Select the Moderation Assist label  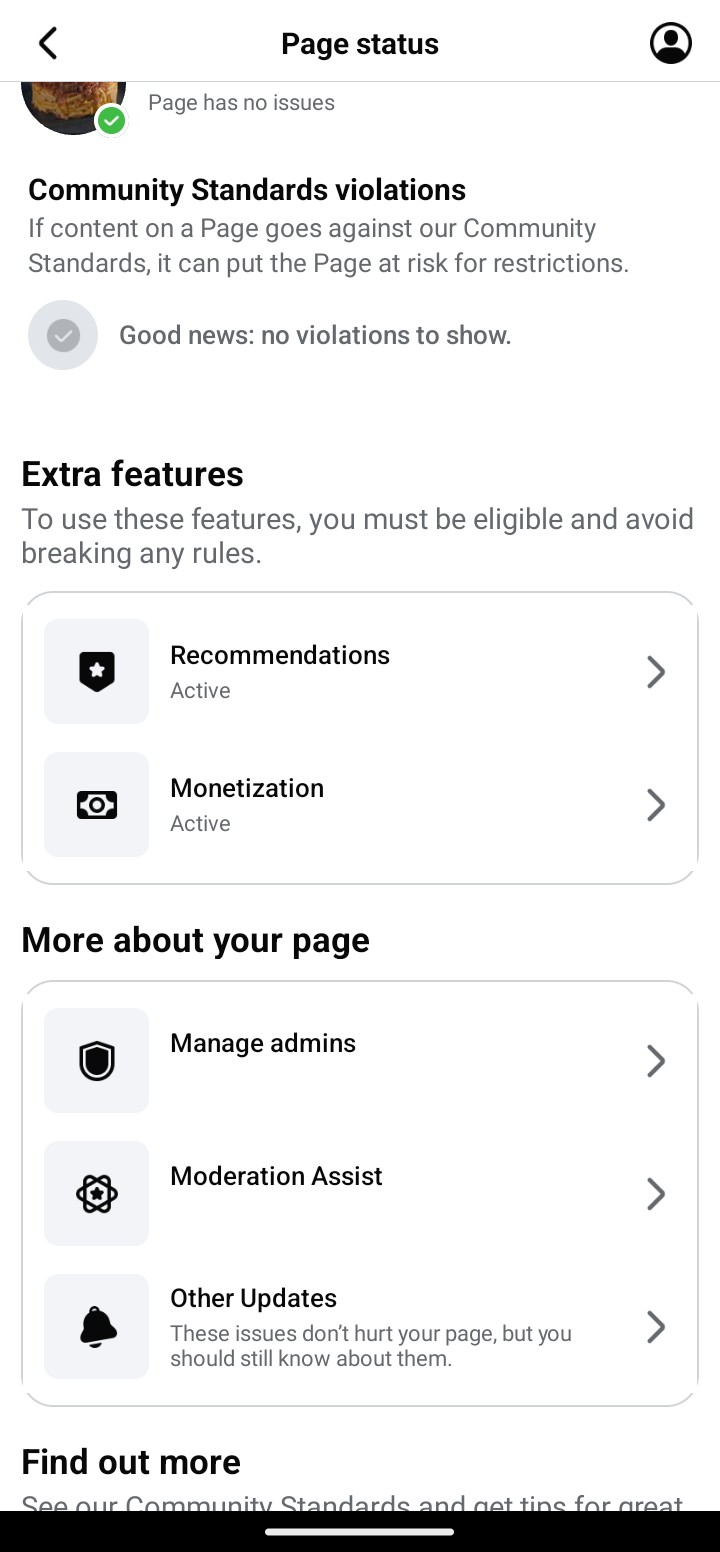(276, 1177)
